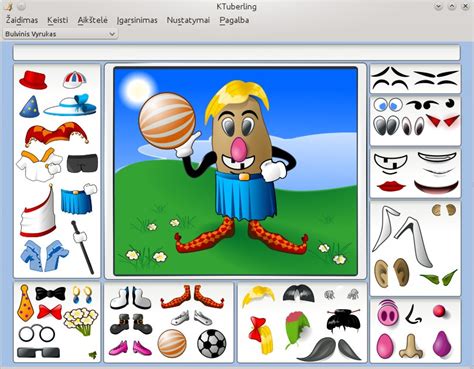This screenshot has height=369, width=474.
Task: Select the dark sunglasses
Action: pyautogui.click(x=38, y=353)
